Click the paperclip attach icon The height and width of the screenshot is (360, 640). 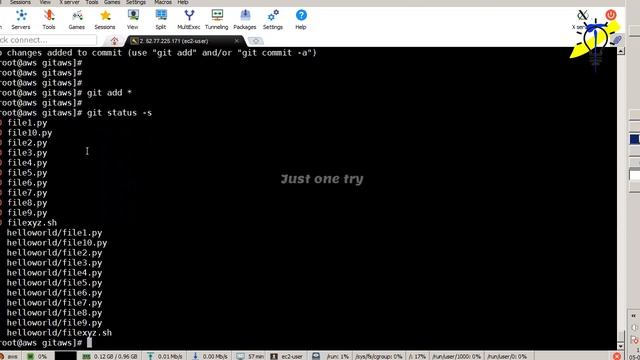point(617,40)
